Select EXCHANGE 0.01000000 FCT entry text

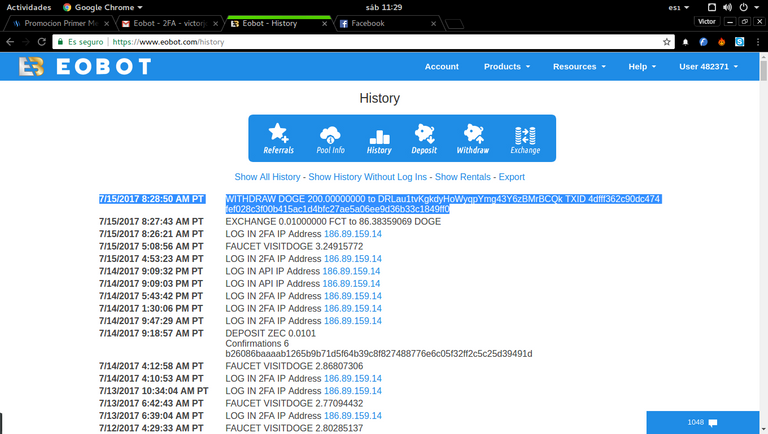(x=333, y=221)
